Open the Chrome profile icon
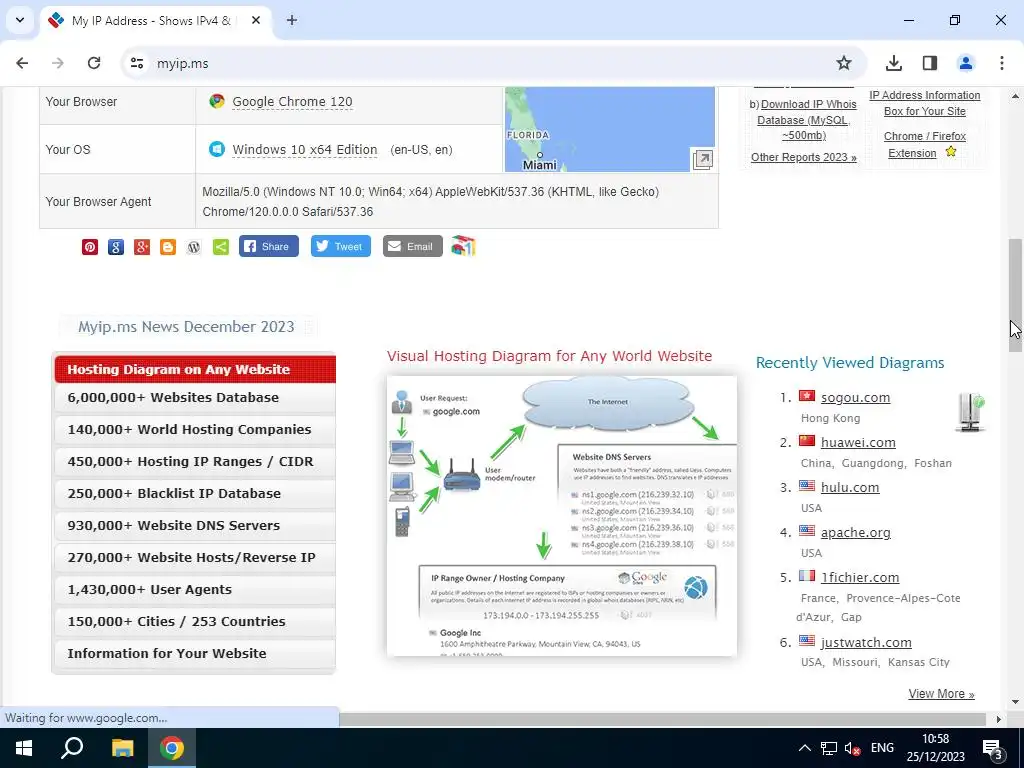Screen dimensions: 1024x768 pos(966,63)
